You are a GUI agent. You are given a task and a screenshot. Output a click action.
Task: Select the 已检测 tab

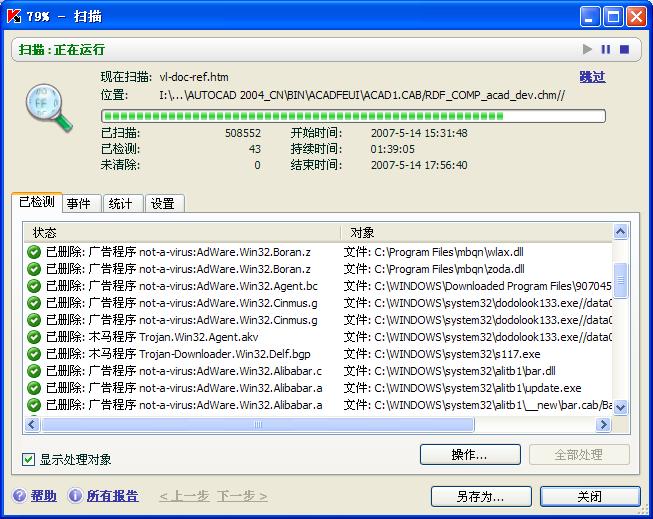(x=37, y=202)
